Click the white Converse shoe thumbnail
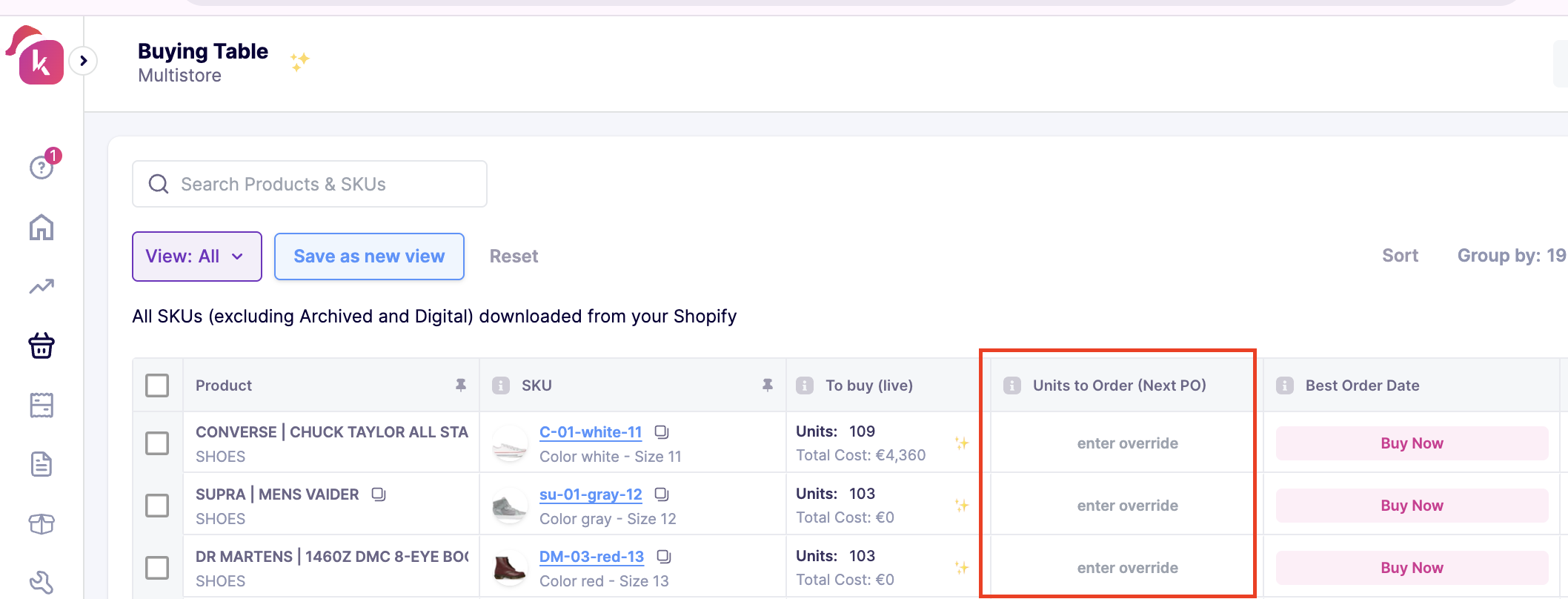Image resolution: width=1568 pixels, height=599 pixels. 510,443
